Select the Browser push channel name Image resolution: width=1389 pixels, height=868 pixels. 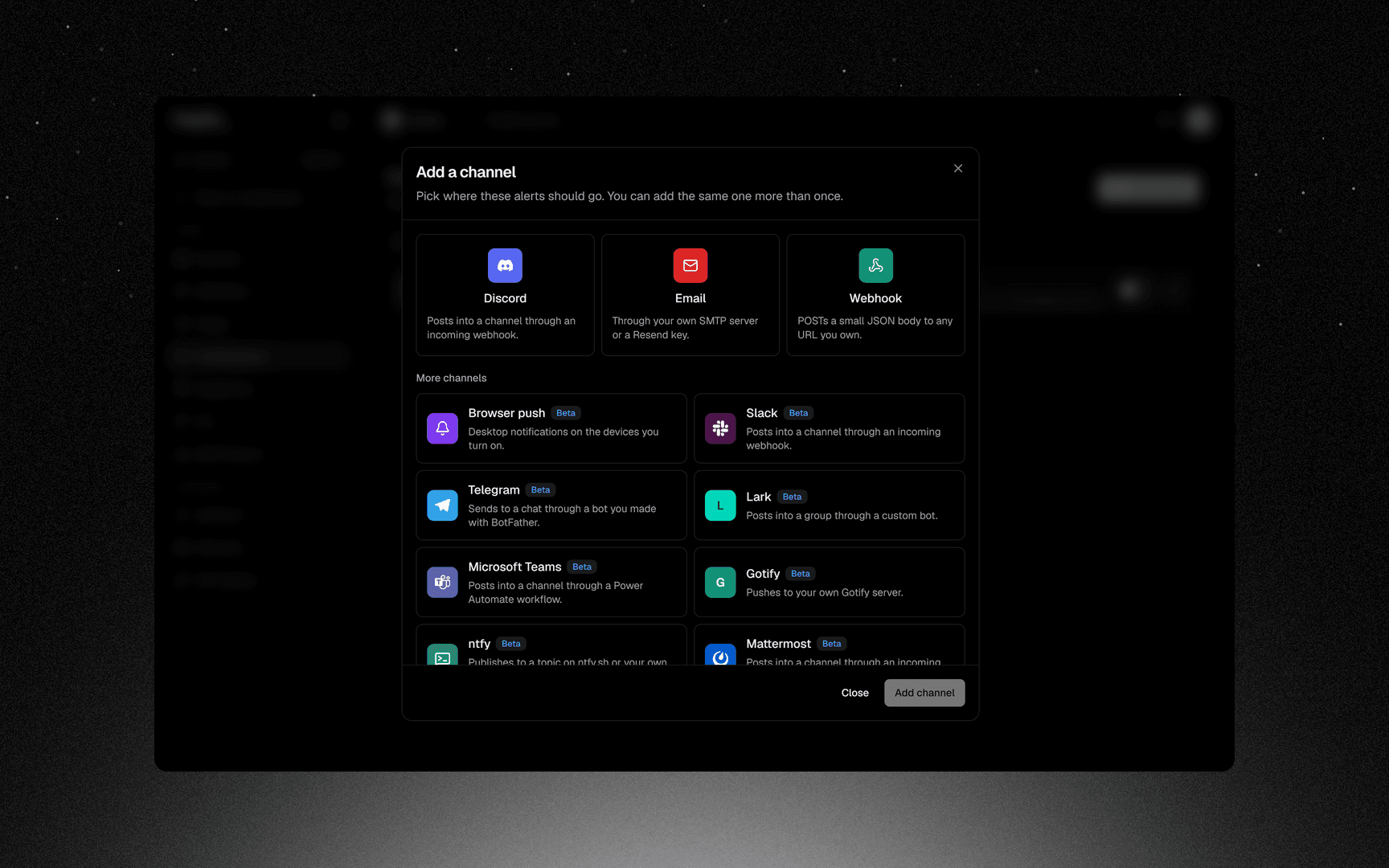coord(506,413)
